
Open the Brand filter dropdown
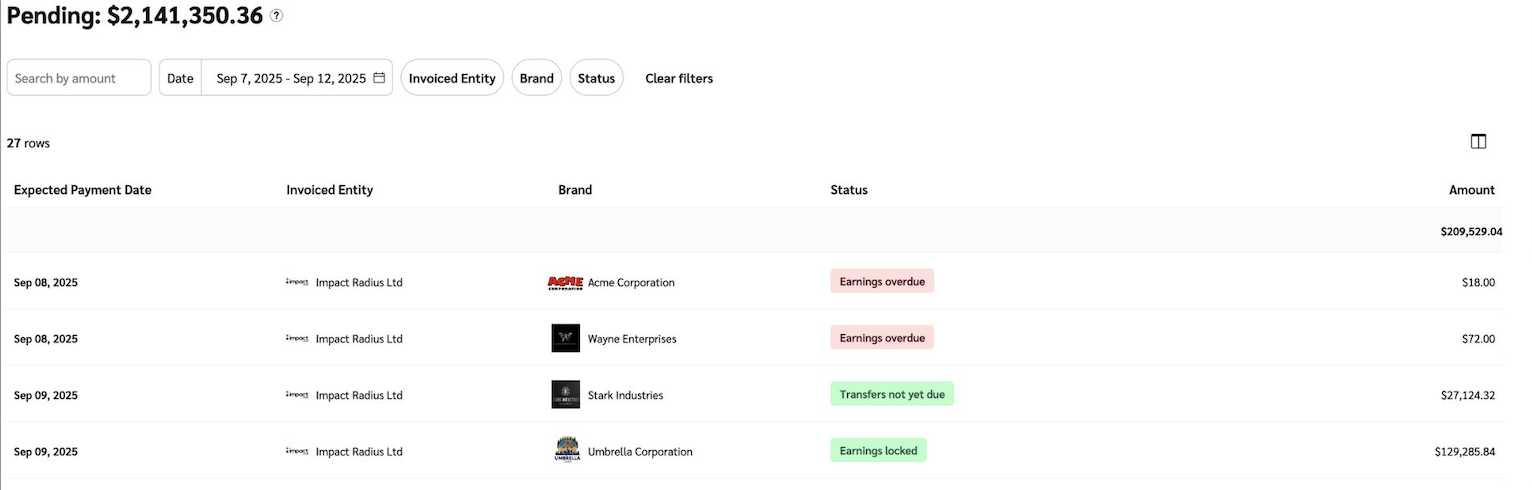(x=537, y=78)
